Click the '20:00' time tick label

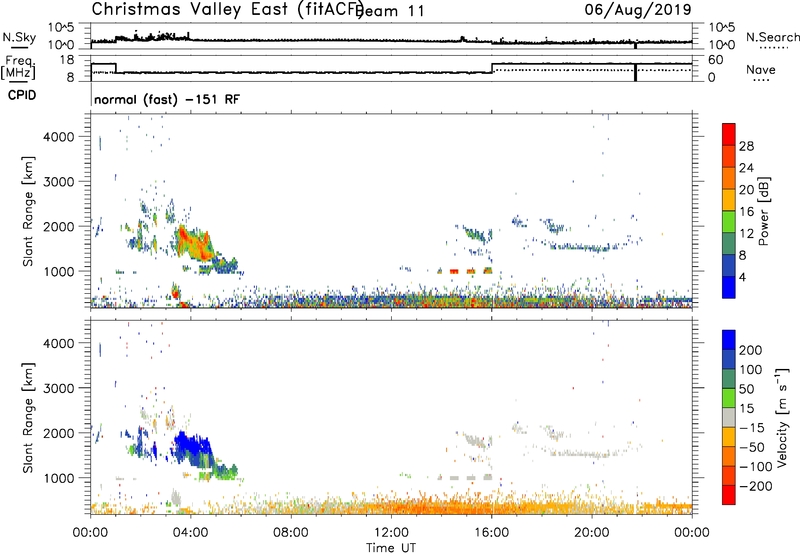(591, 533)
